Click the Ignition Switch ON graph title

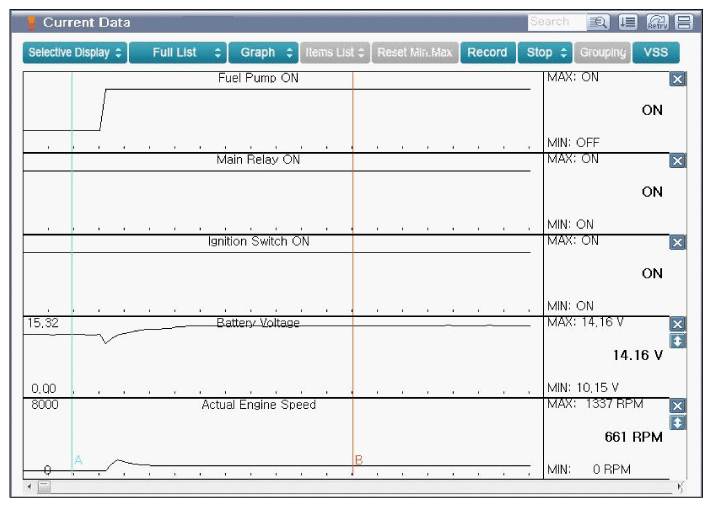coord(258,241)
